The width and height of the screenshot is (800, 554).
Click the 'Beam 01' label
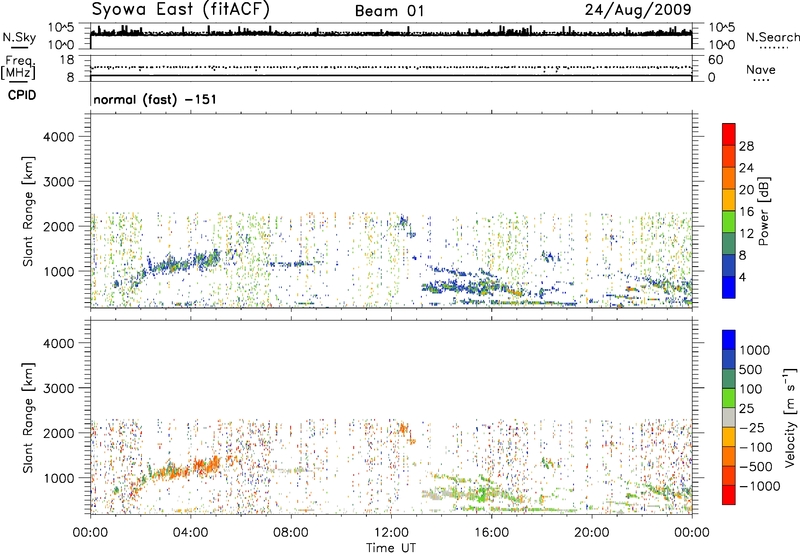390,11
